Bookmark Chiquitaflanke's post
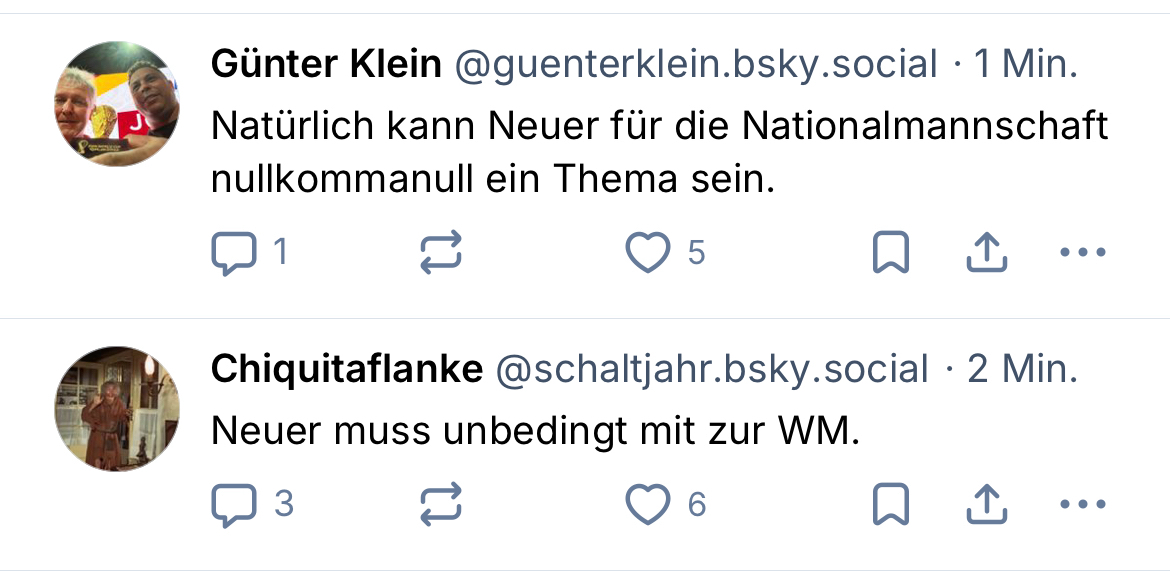 [x=891, y=505]
